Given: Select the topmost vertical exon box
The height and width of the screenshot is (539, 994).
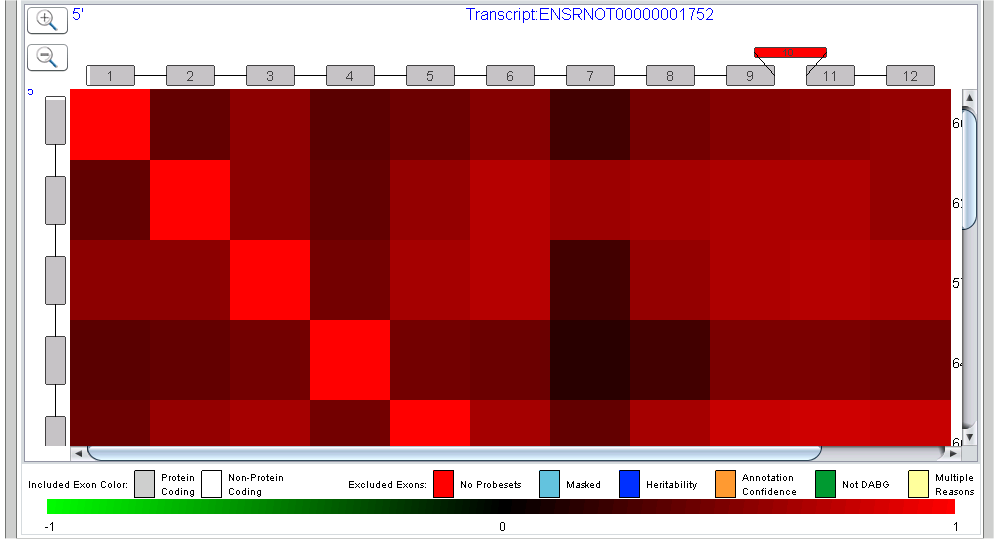Looking at the screenshot, I should coord(56,120).
